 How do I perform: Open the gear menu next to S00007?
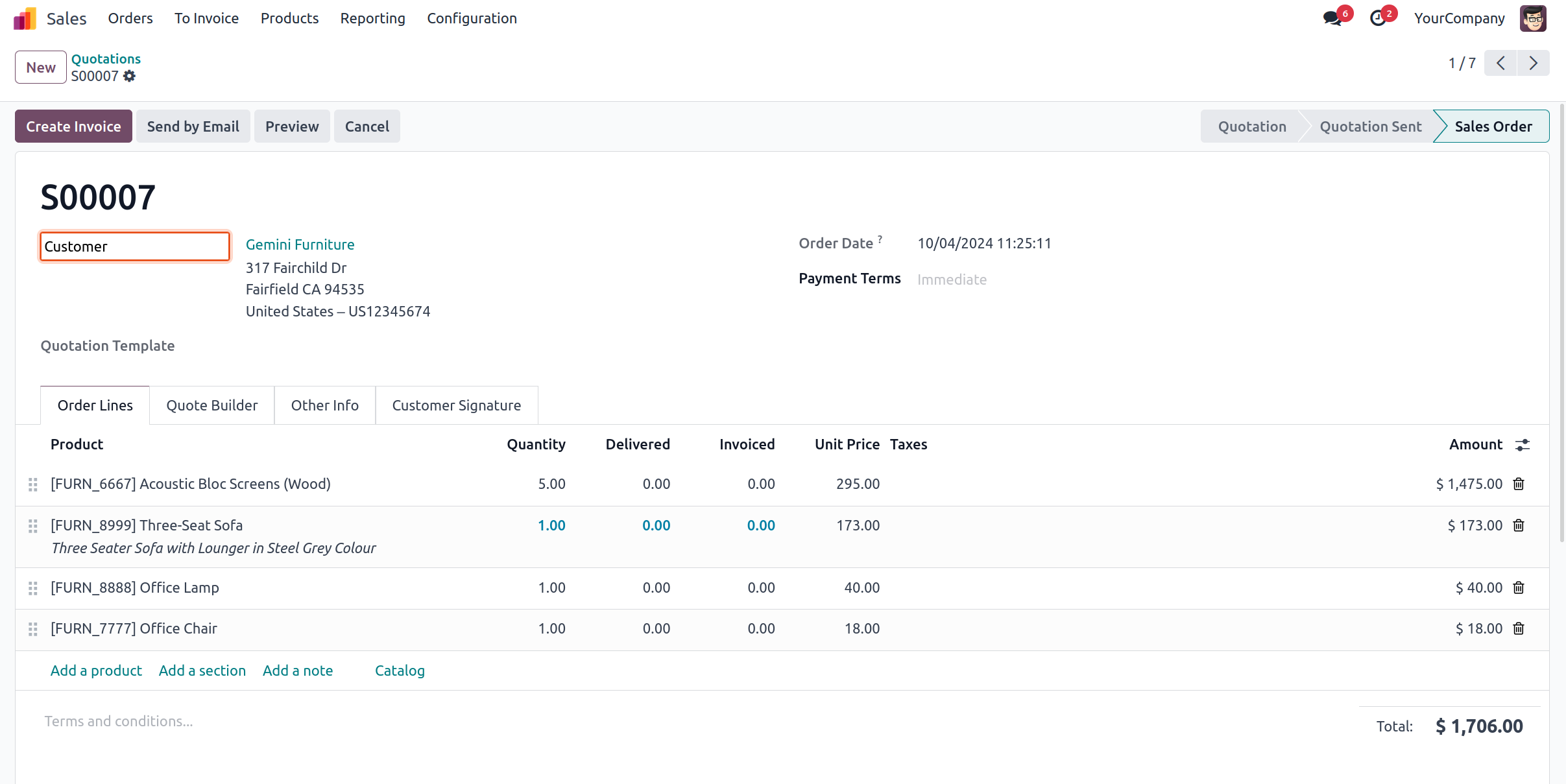[130, 77]
